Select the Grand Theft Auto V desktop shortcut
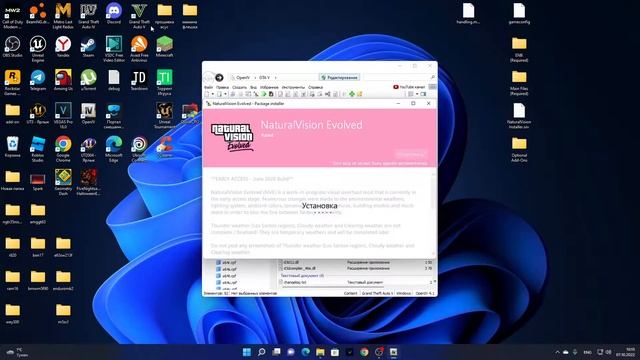This screenshot has height=360, width=640. click(x=139, y=16)
